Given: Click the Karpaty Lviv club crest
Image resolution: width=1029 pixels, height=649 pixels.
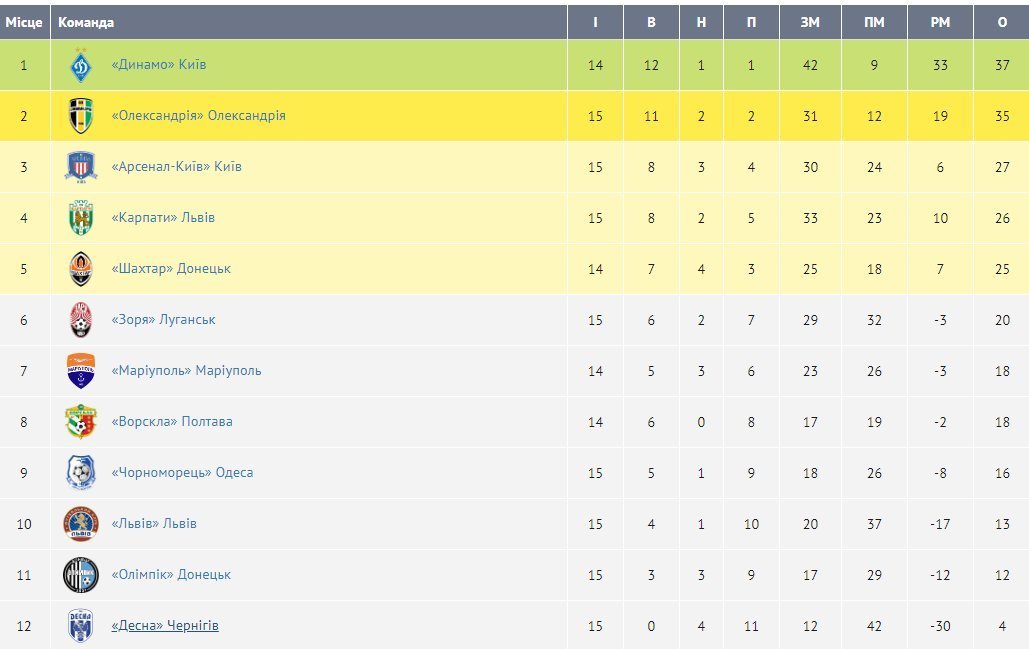Looking at the screenshot, I should (81, 218).
